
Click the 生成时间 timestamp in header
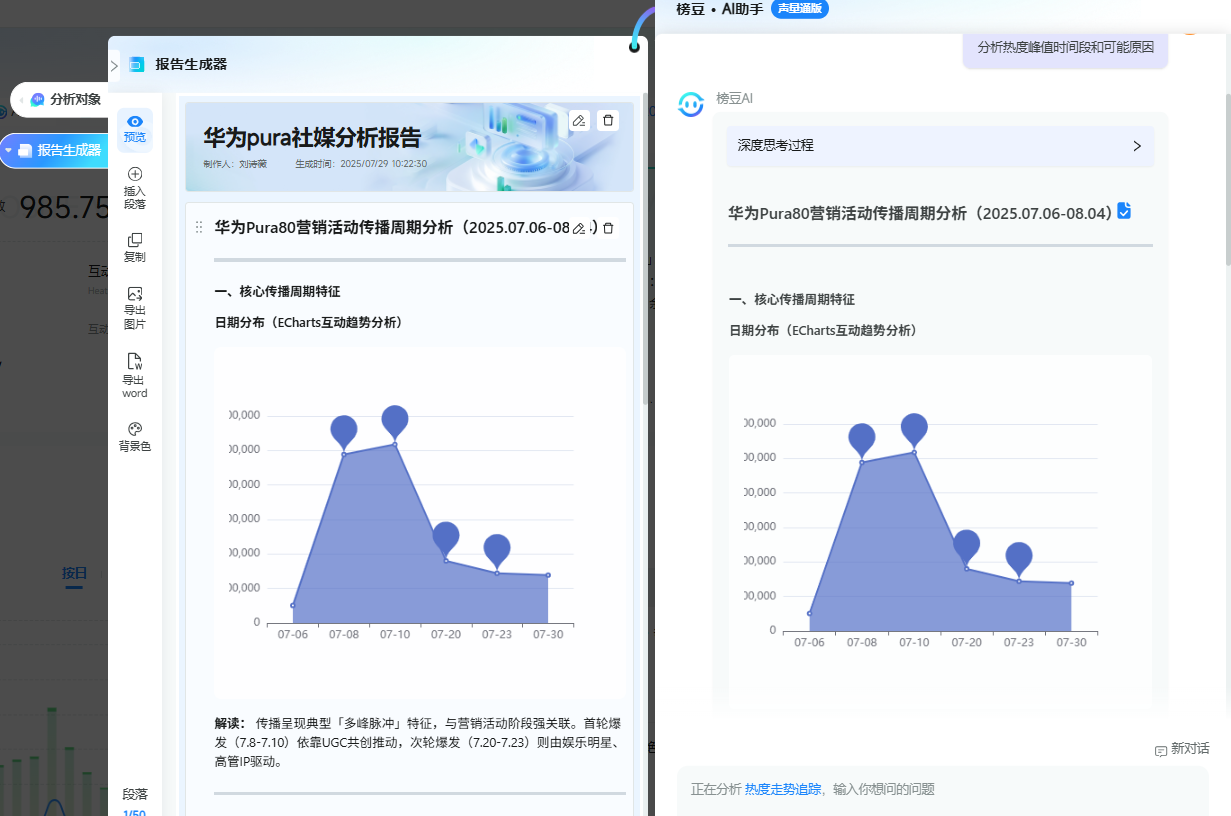(361, 164)
